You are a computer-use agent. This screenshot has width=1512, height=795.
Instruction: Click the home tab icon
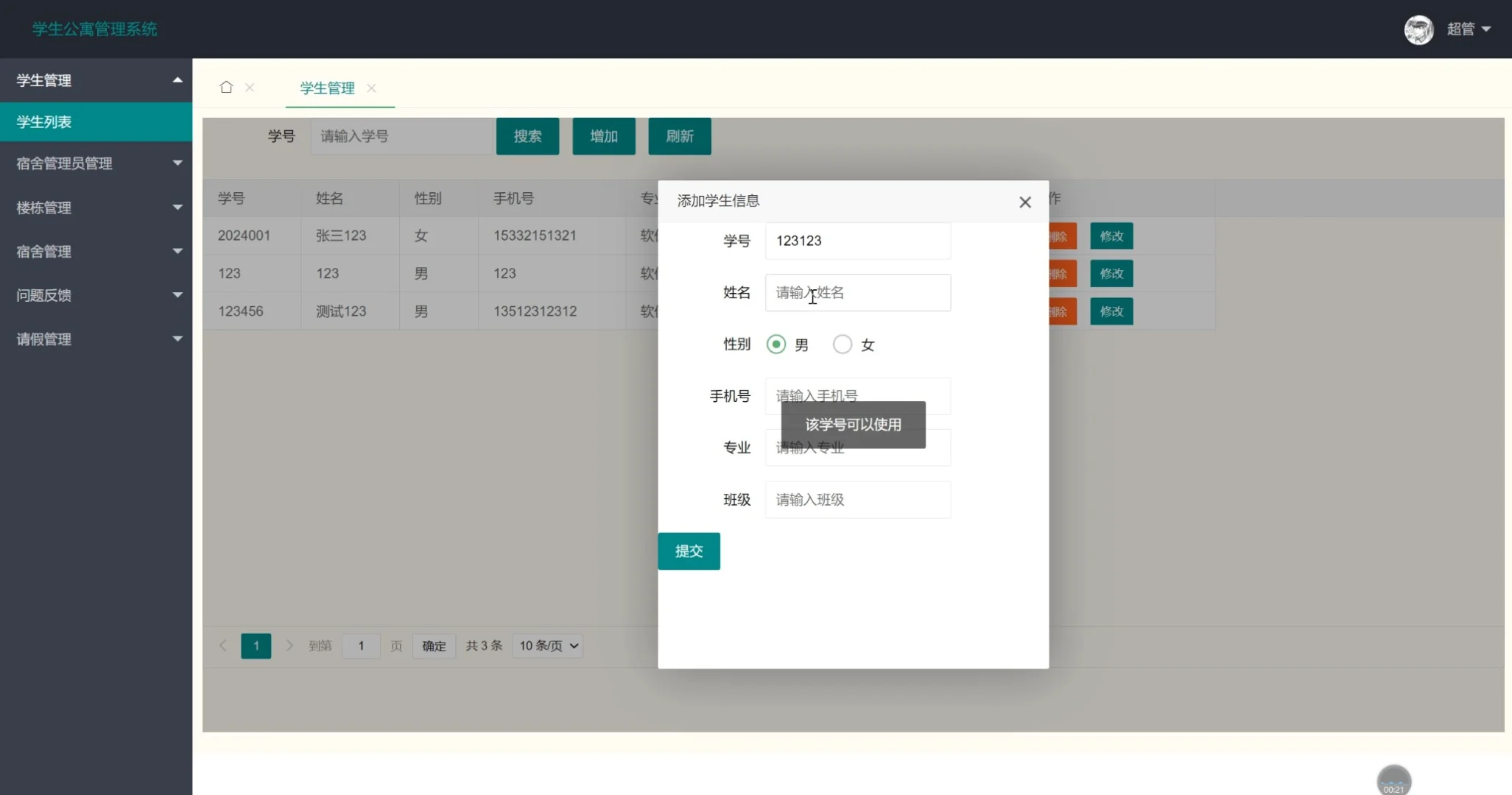click(226, 86)
